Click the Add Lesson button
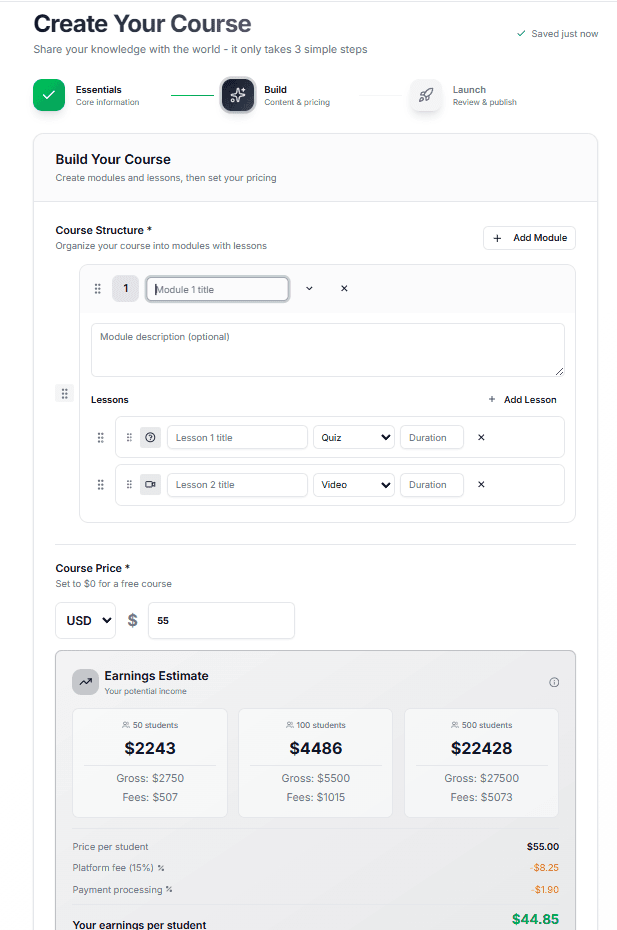The image size is (617, 930). pos(522,400)
